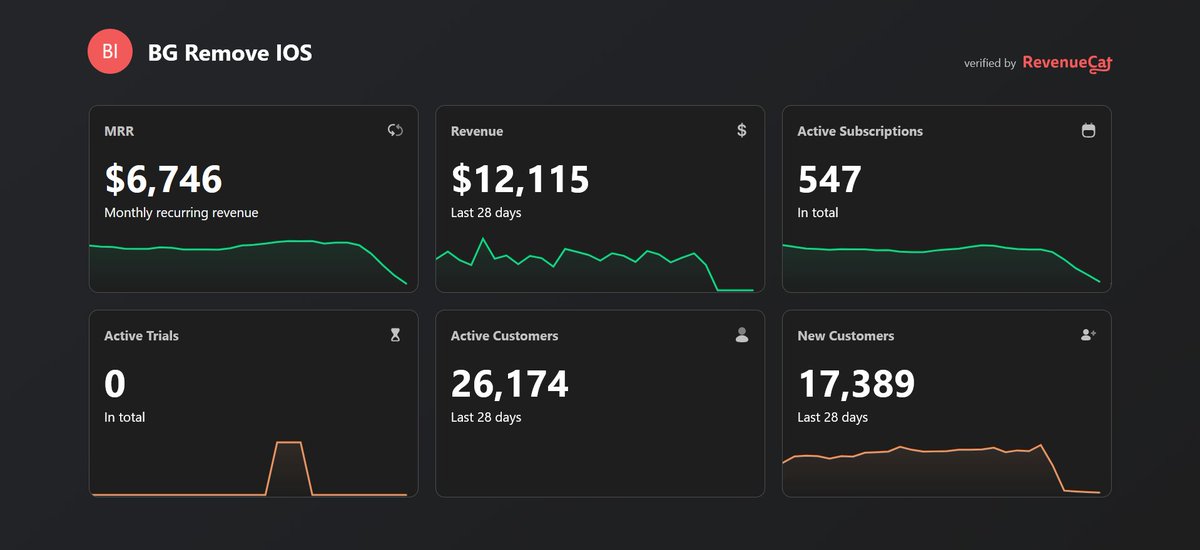The image size is (1200, 550).
Task: Select the 26,174 customers value
Action: coord(510,384)
